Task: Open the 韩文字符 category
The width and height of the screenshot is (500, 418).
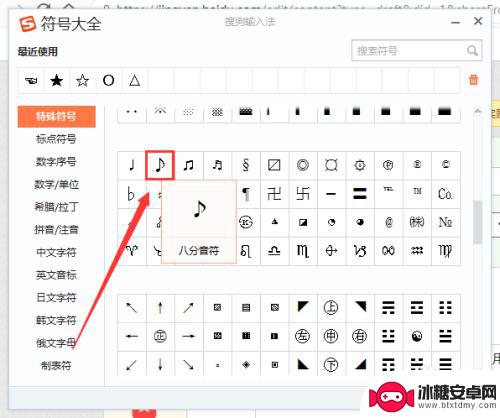Action: click(x=57, y=320)
